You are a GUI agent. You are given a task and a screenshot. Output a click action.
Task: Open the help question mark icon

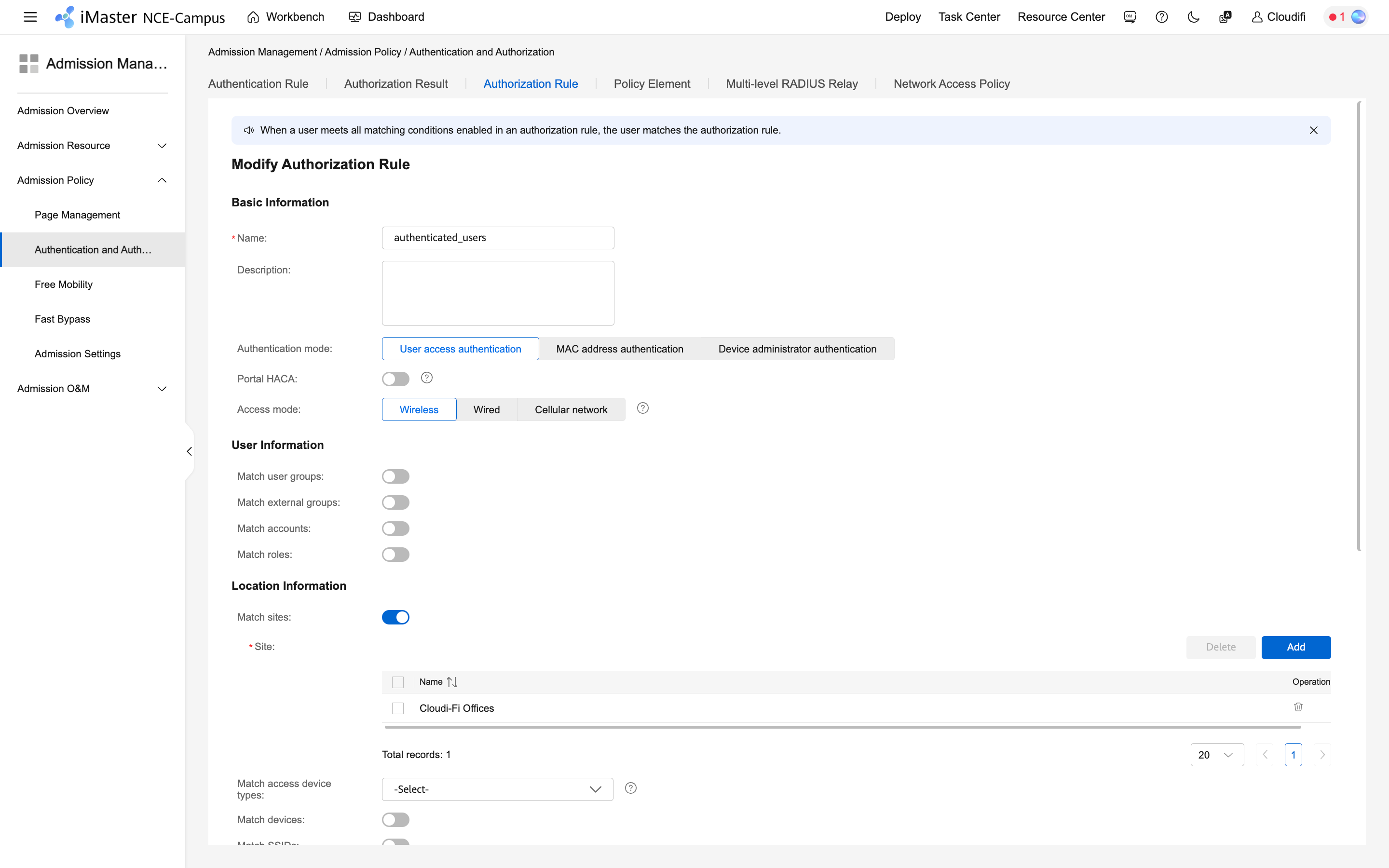tap(1161, 17)
